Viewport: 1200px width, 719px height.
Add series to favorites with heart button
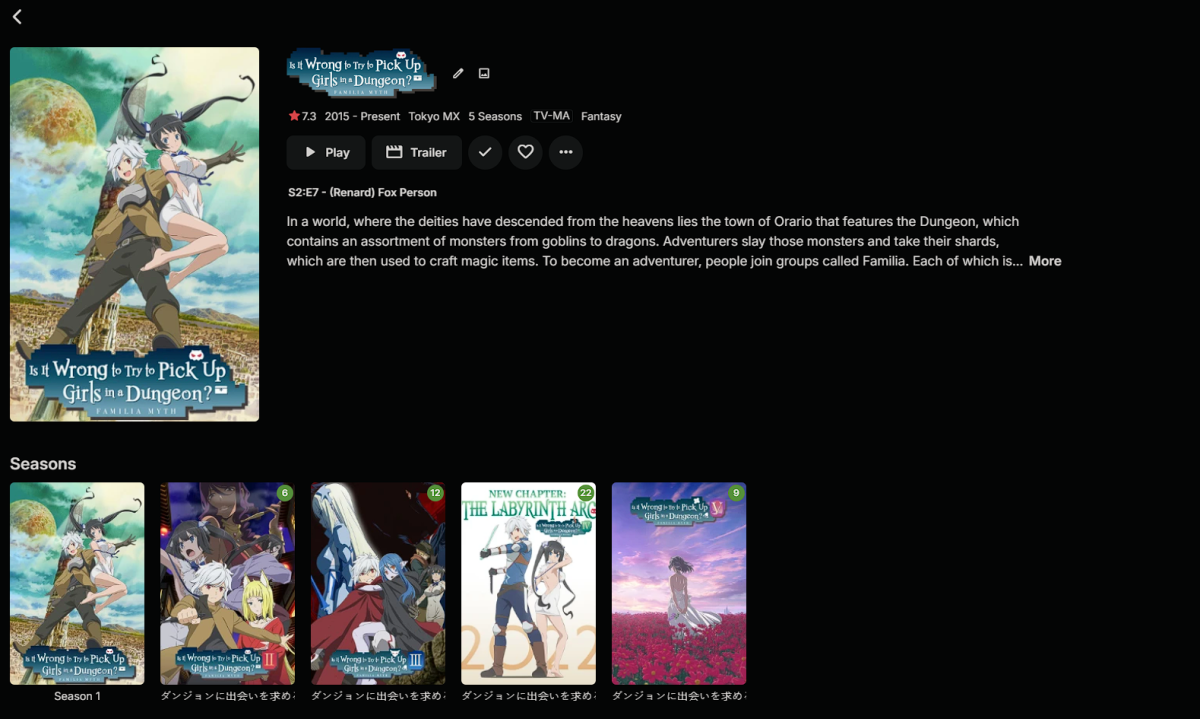coord(525,152)
